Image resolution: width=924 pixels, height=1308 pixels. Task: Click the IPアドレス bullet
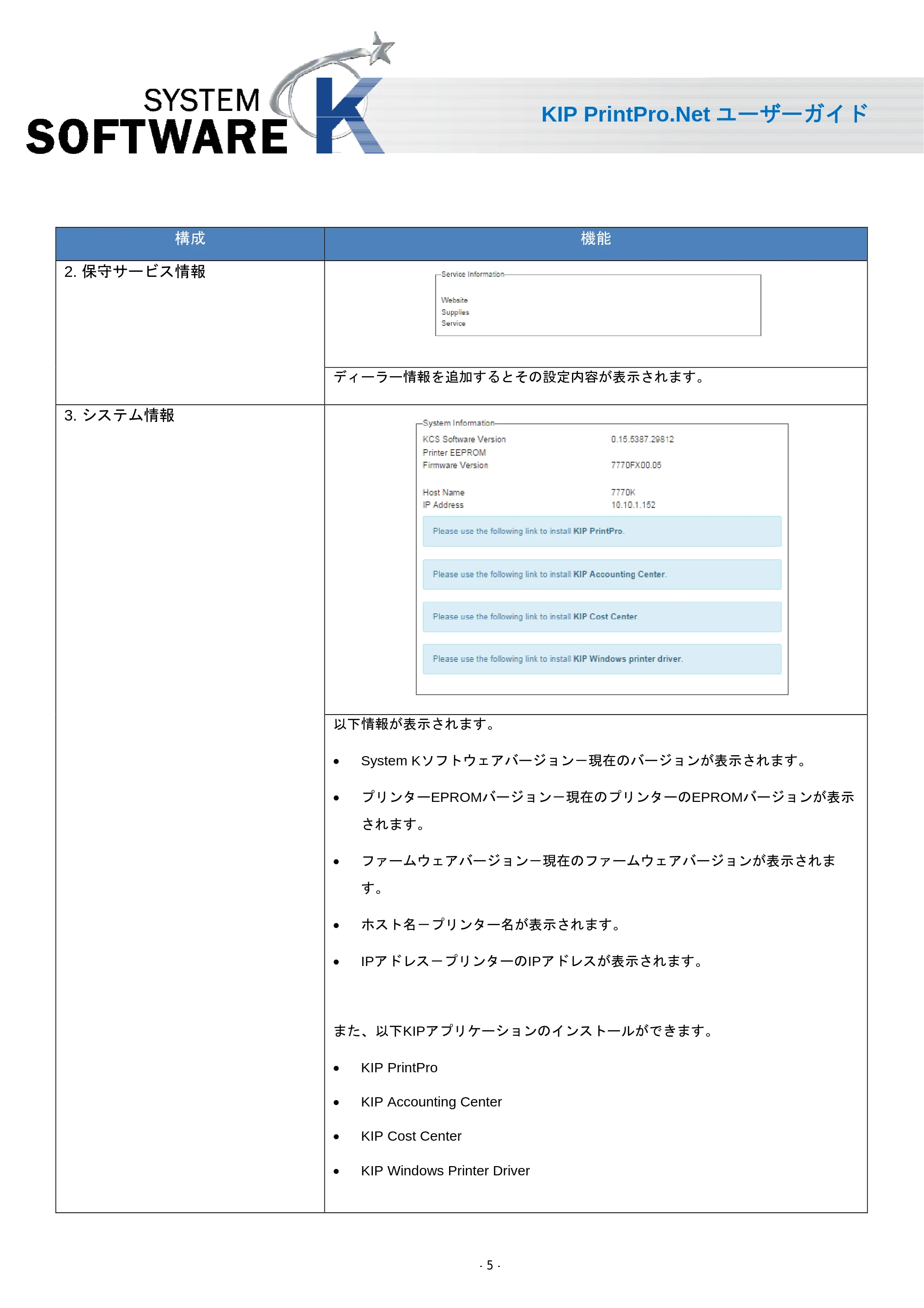(533, 962)
